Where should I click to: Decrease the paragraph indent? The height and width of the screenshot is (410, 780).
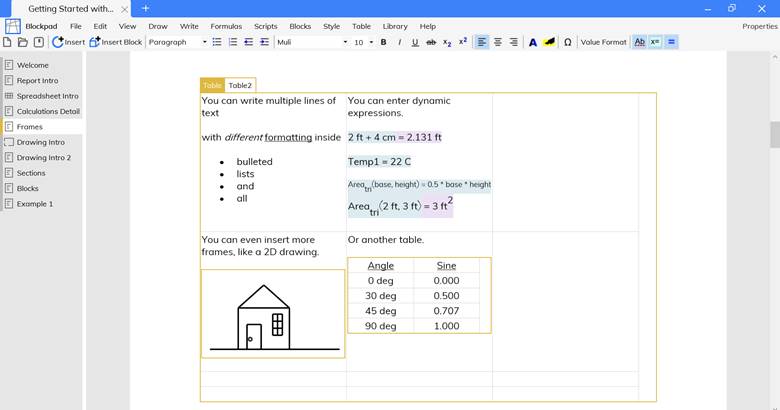coord(249,42)
